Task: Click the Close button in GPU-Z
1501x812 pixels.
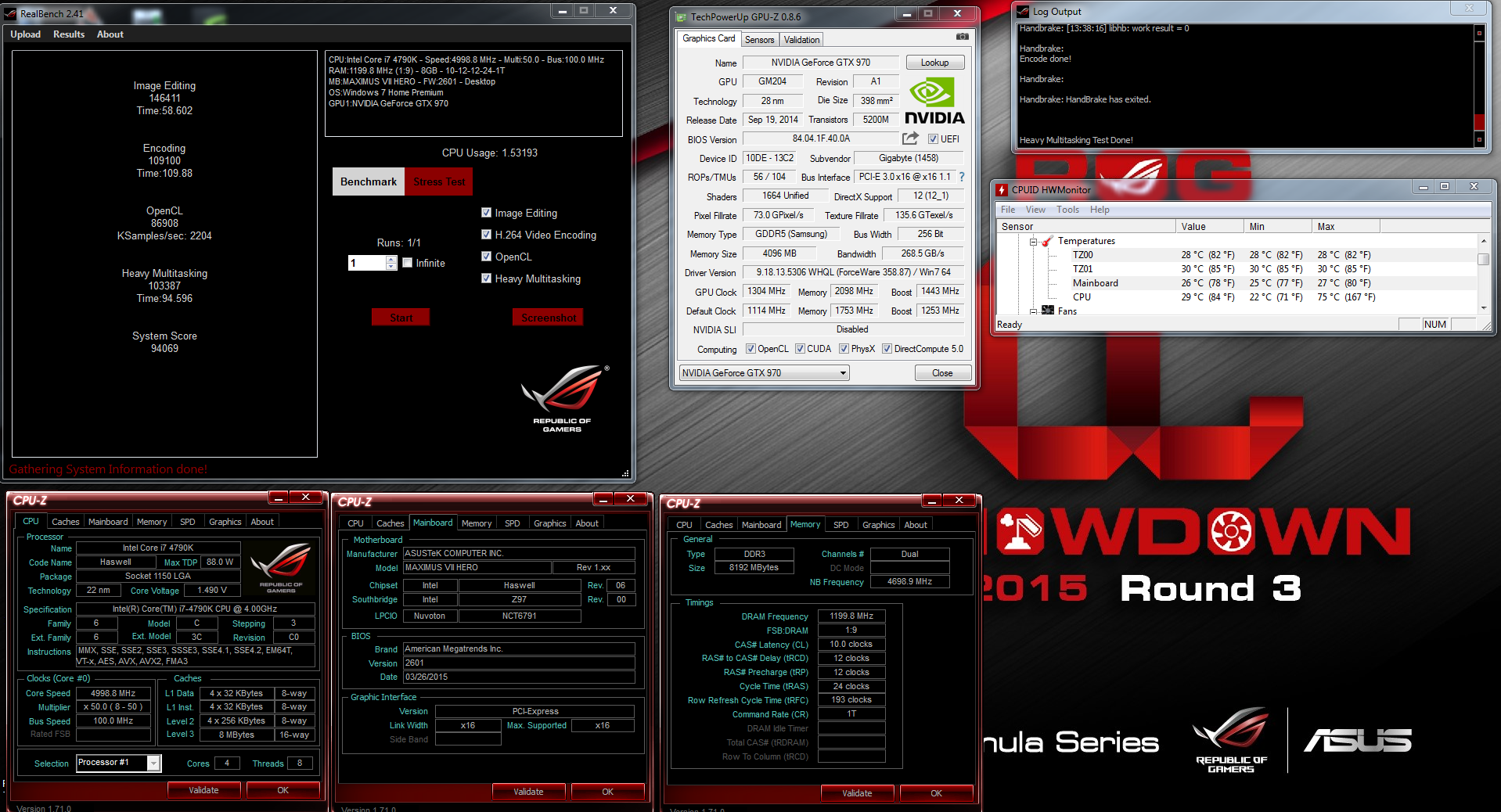Action: click(942, 373)
